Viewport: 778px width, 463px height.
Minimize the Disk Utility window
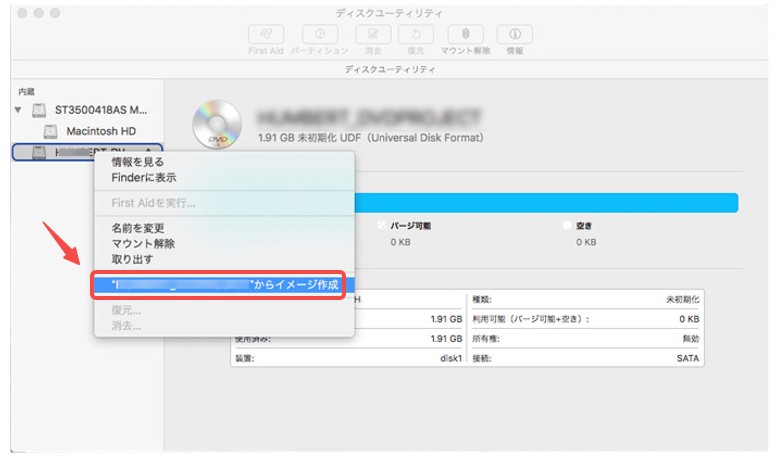click(x=39, y=13)
